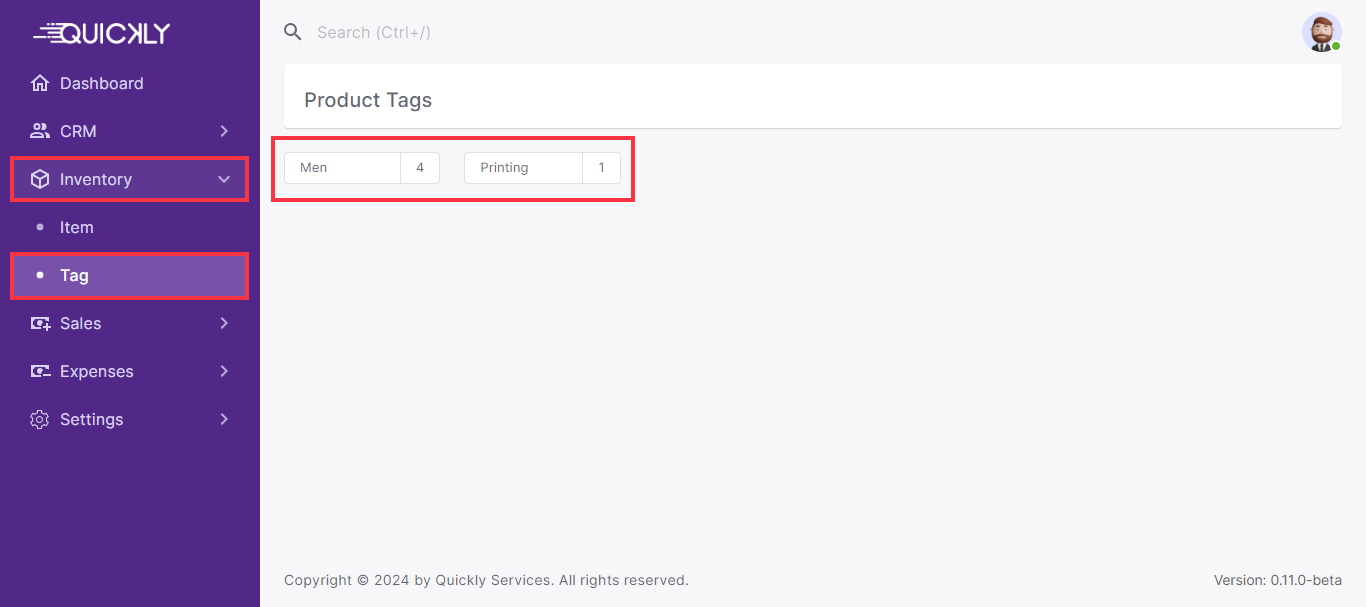Expand the Expenses submenu arrow
The width and height of the screenshot is (1366, 607).
(x=224, y=371)
